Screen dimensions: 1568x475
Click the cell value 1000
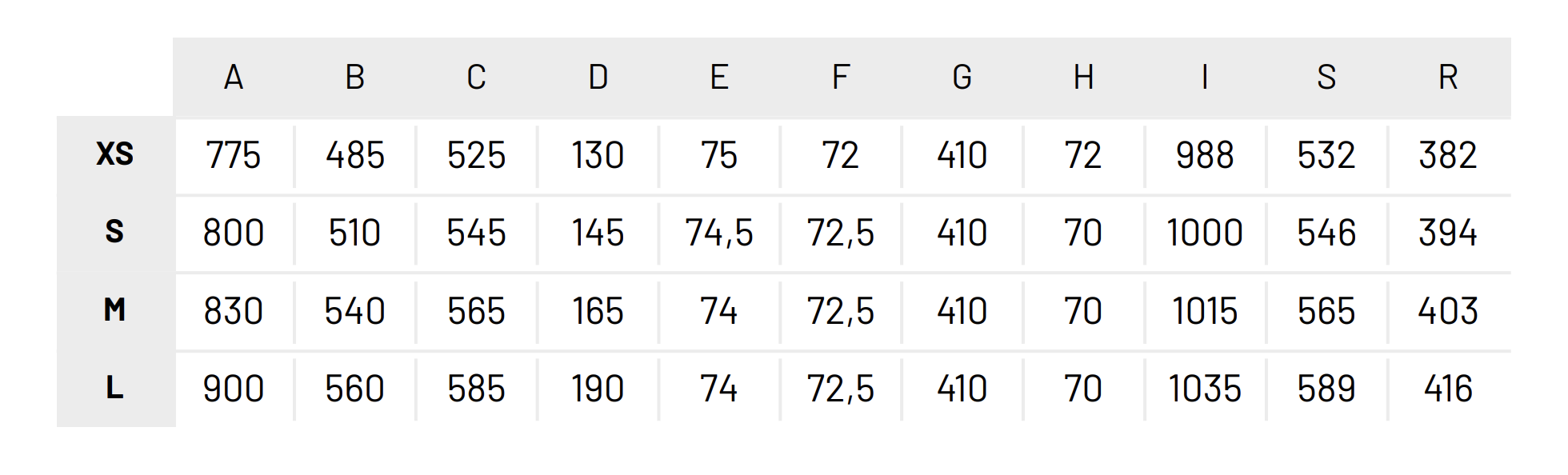(x=1205, y=233)
